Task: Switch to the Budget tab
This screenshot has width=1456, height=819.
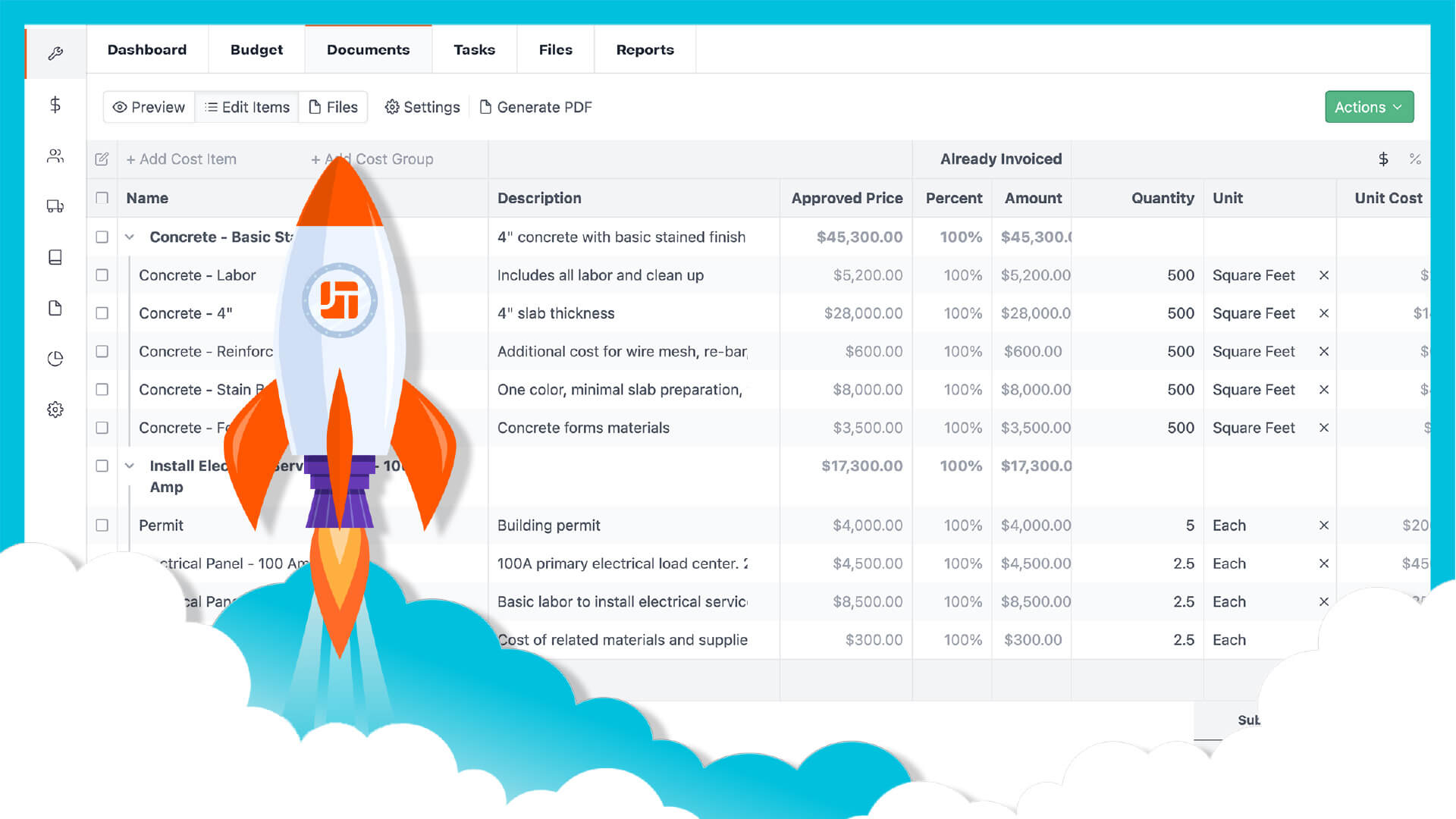Action: pyautogui.click(x=256, y=50)
